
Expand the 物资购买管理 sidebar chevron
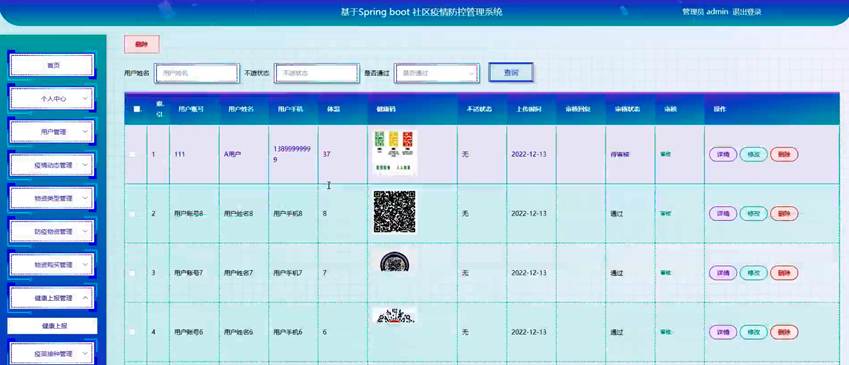[85, 265]
